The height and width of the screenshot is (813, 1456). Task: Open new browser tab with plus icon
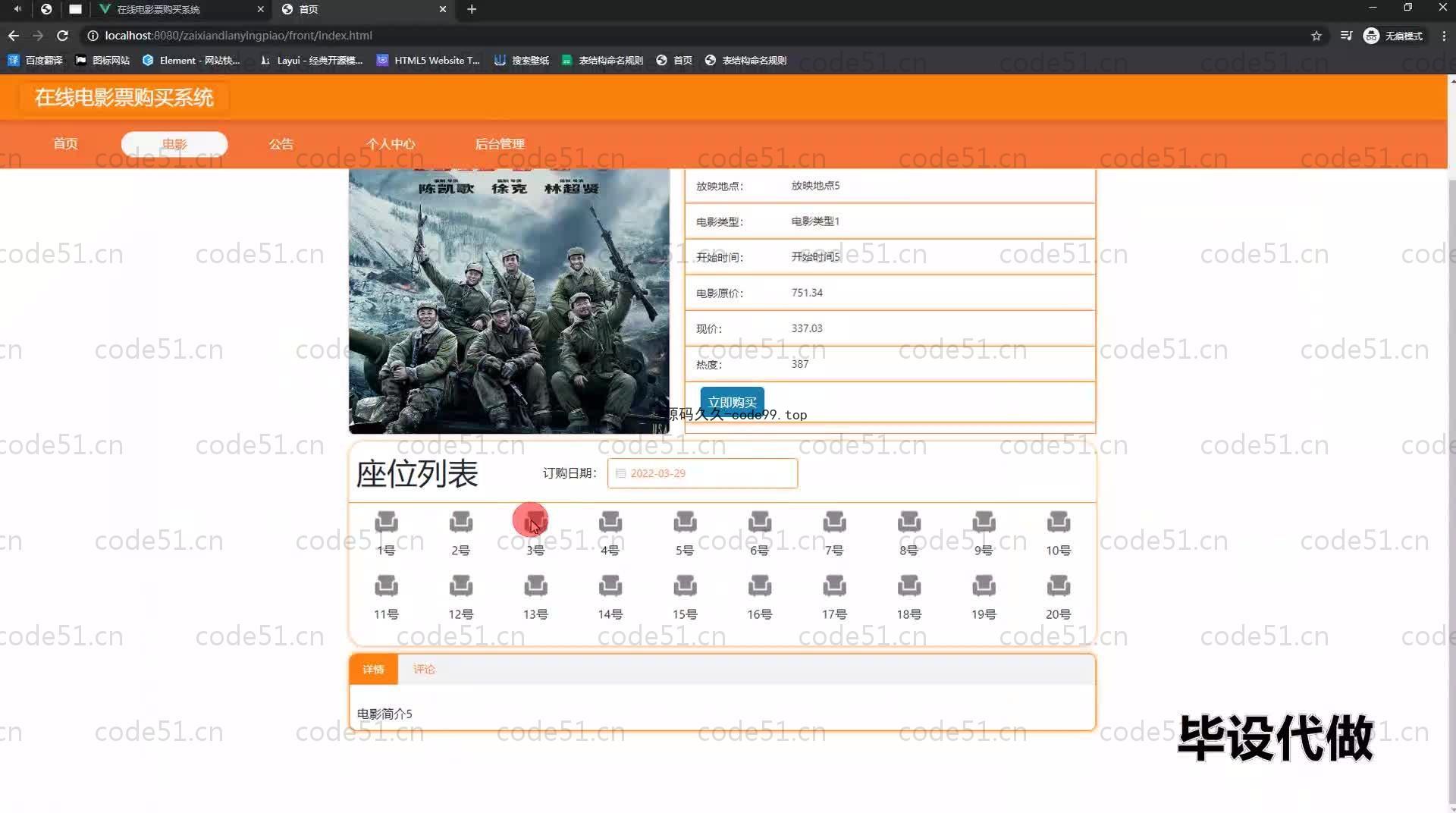tap(472, 9)
